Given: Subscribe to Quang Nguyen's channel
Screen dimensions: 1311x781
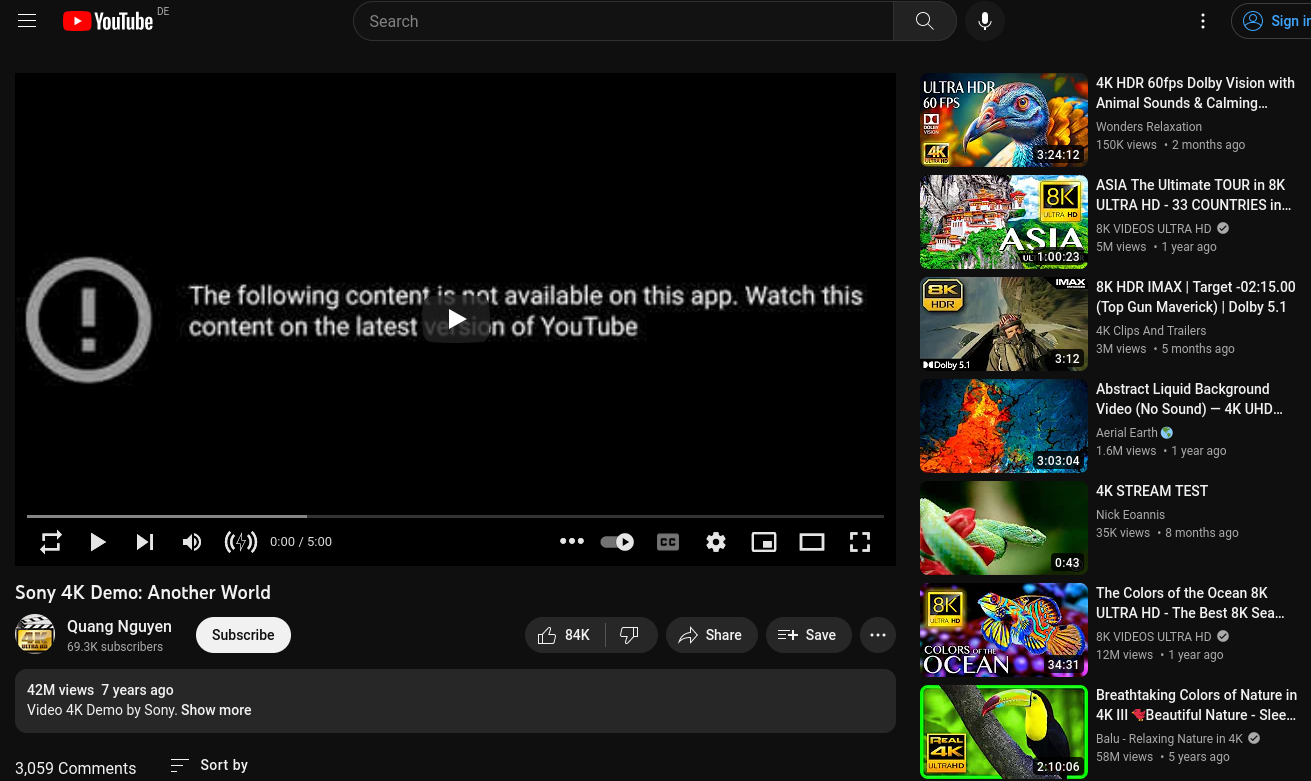Looking at the screenshot, I should coord(243,634).
